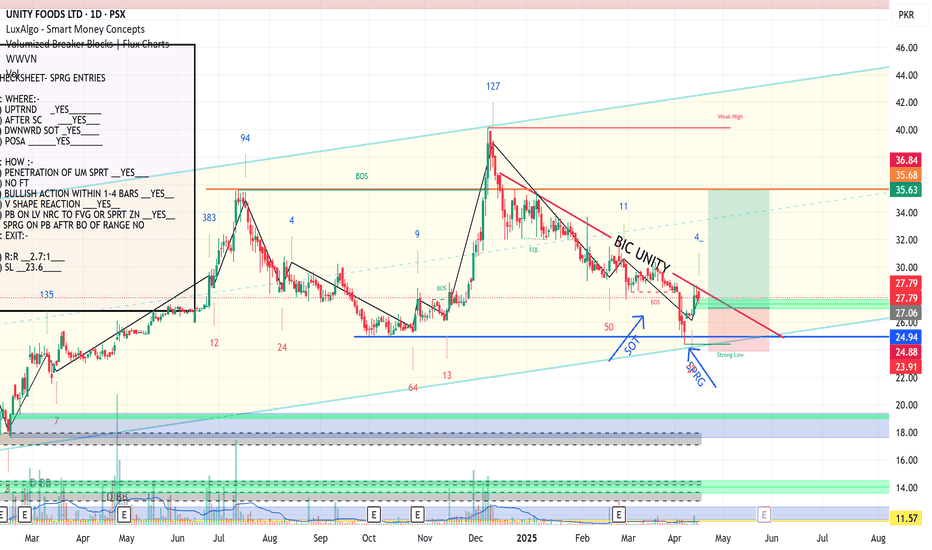Image resolution: width=932 pixels, height=550 pixels.
Task: Click the Dec label on time axis
Action: tap(476, 538)
